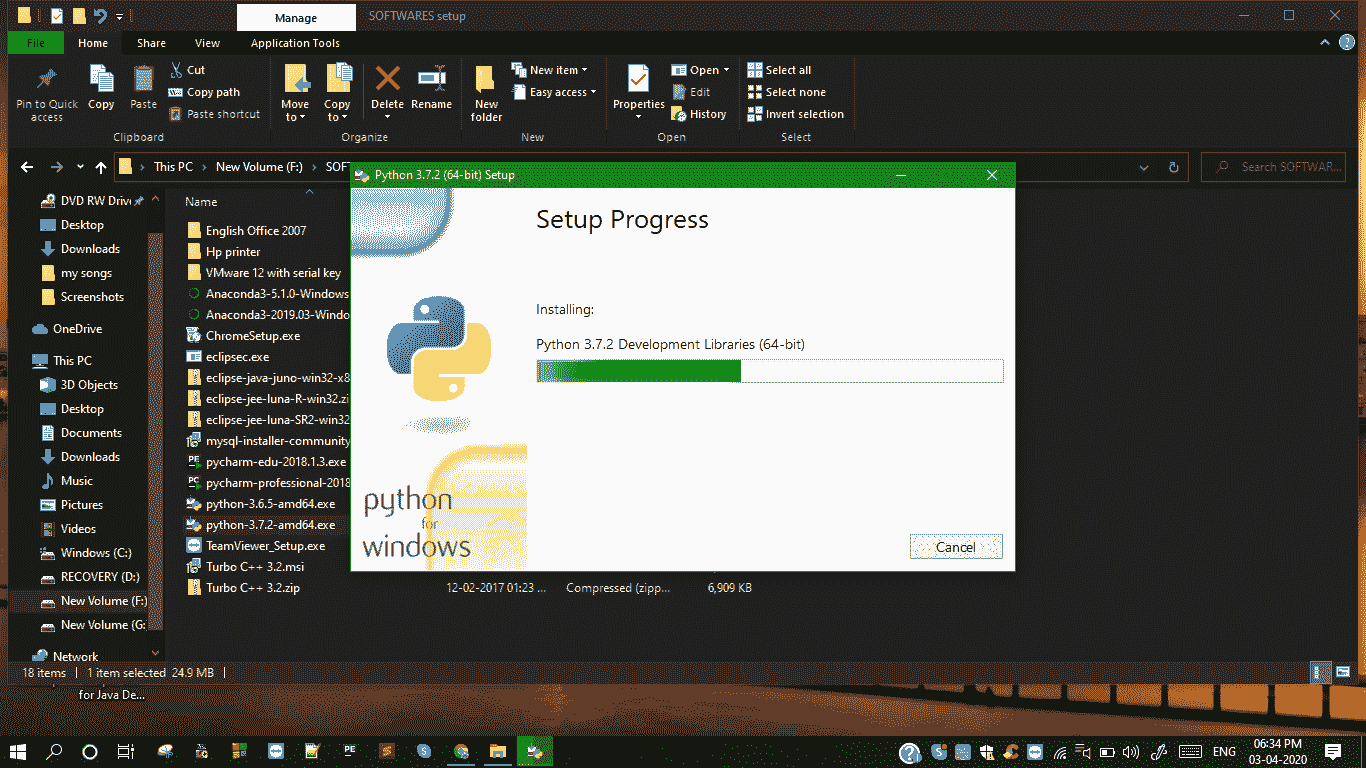This screenshot has height=768, width=1366.
Task: Expand the Properties dropdown arrow
Action: [x=639, y=117]
